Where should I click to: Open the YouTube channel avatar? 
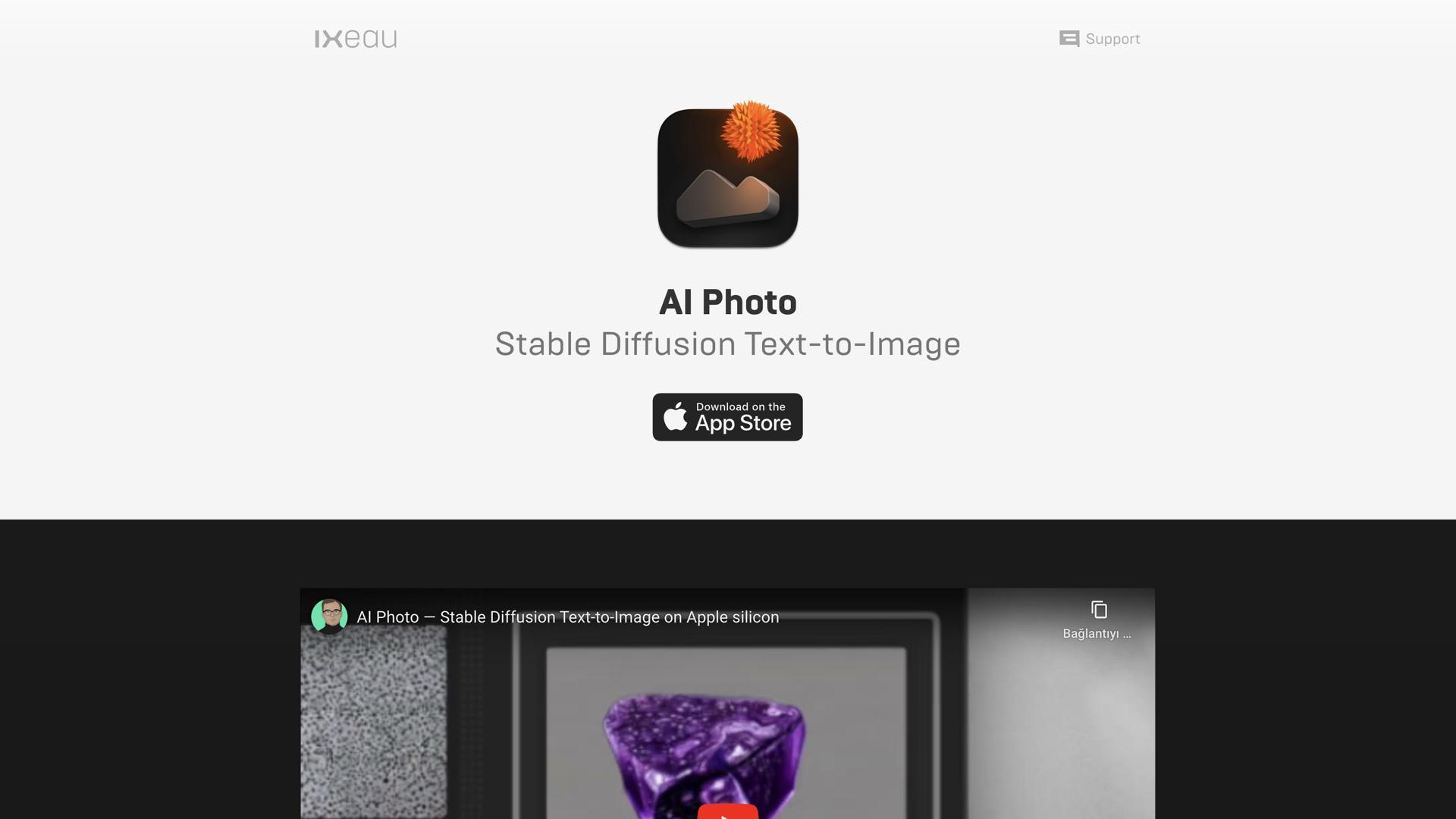pos(329,617)
